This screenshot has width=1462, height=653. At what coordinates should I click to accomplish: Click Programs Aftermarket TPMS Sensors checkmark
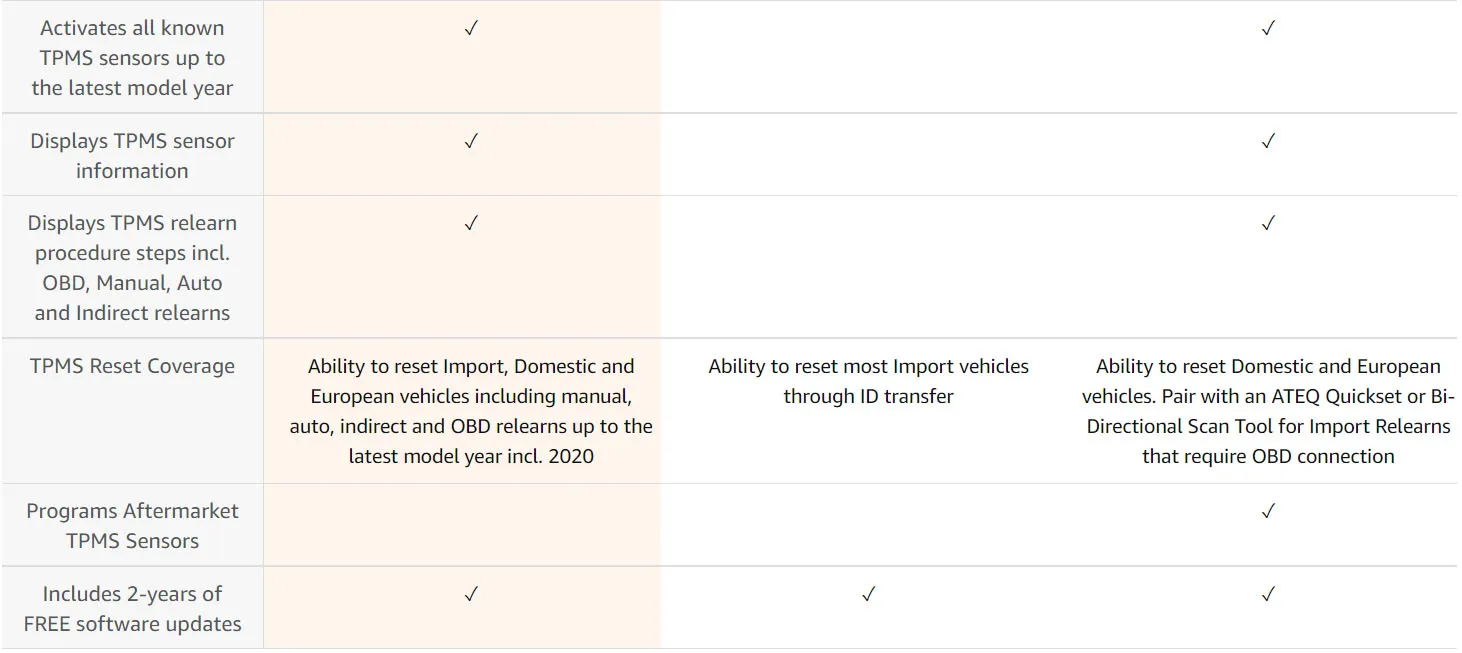point(1268,511)
